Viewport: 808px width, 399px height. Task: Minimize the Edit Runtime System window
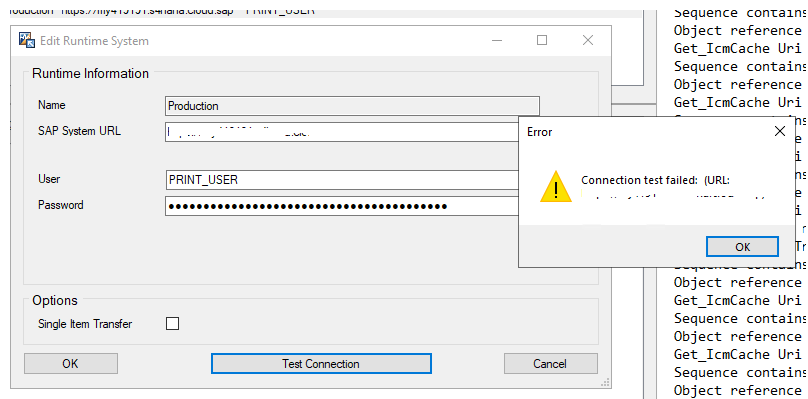[497, 40]
